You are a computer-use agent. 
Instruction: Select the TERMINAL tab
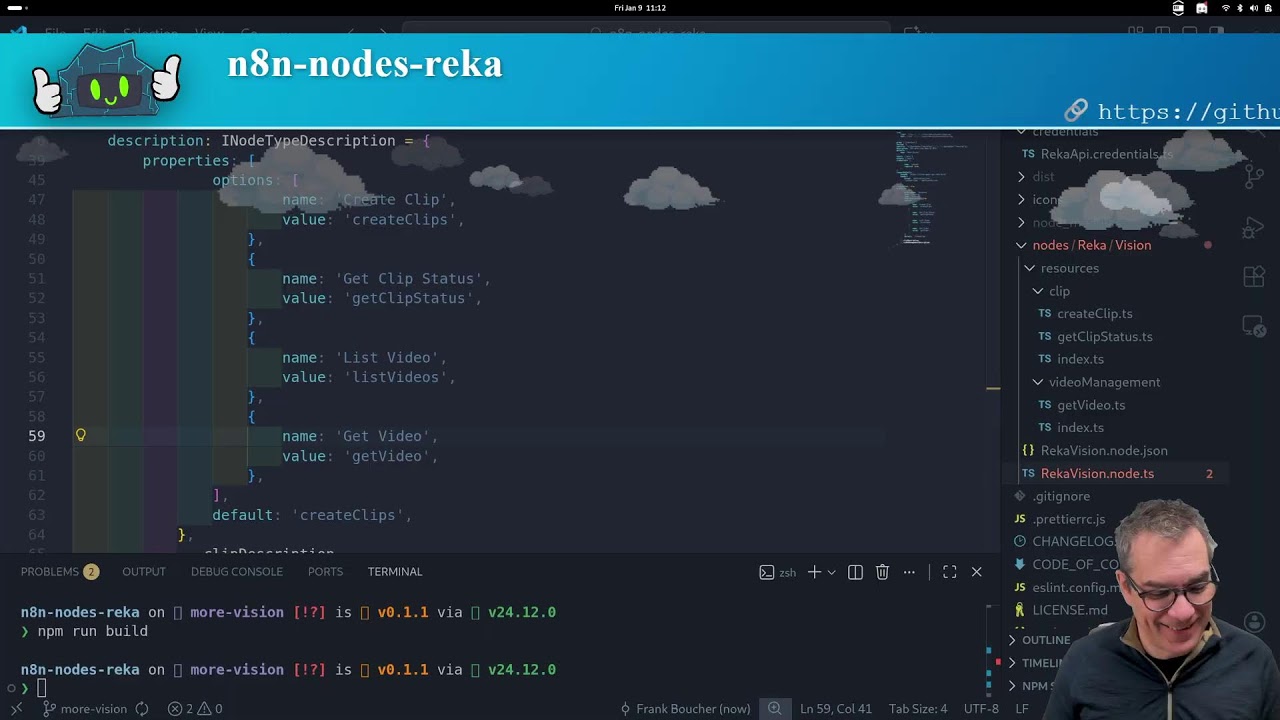point(395,572)
